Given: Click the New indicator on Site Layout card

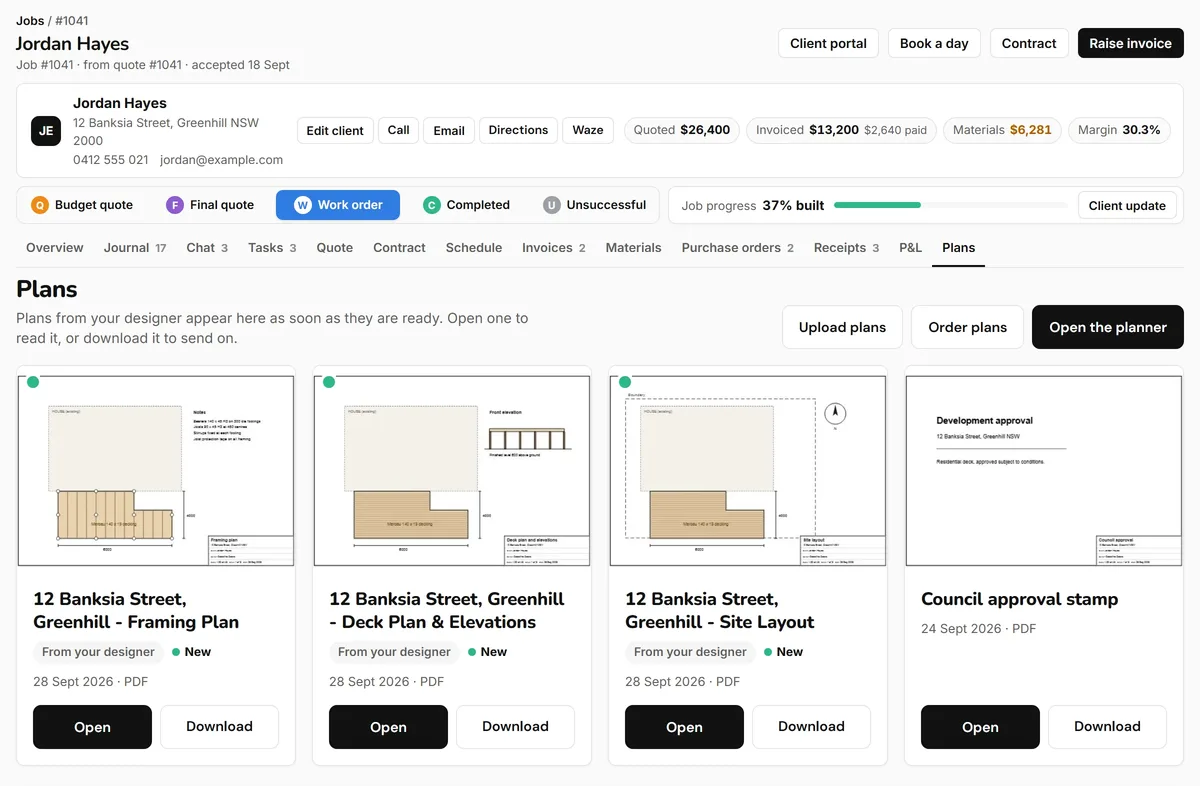Looking at the screenshot, I should [x=783, y=652].
